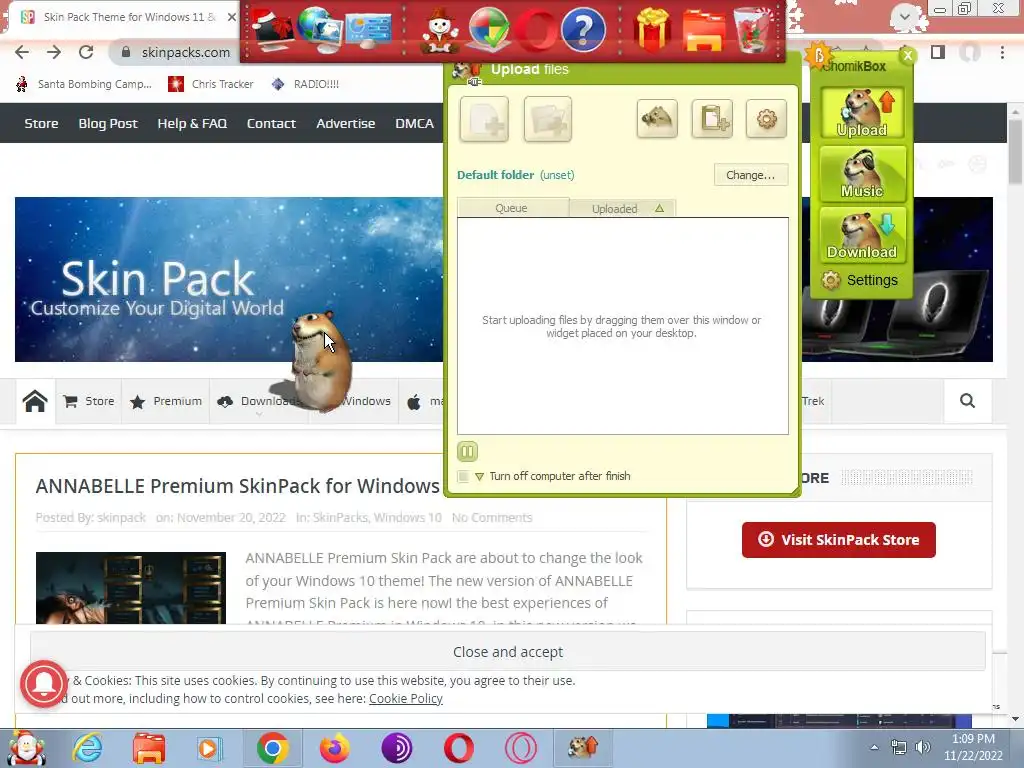Click the volume speaker tray icon

(922, 747)
